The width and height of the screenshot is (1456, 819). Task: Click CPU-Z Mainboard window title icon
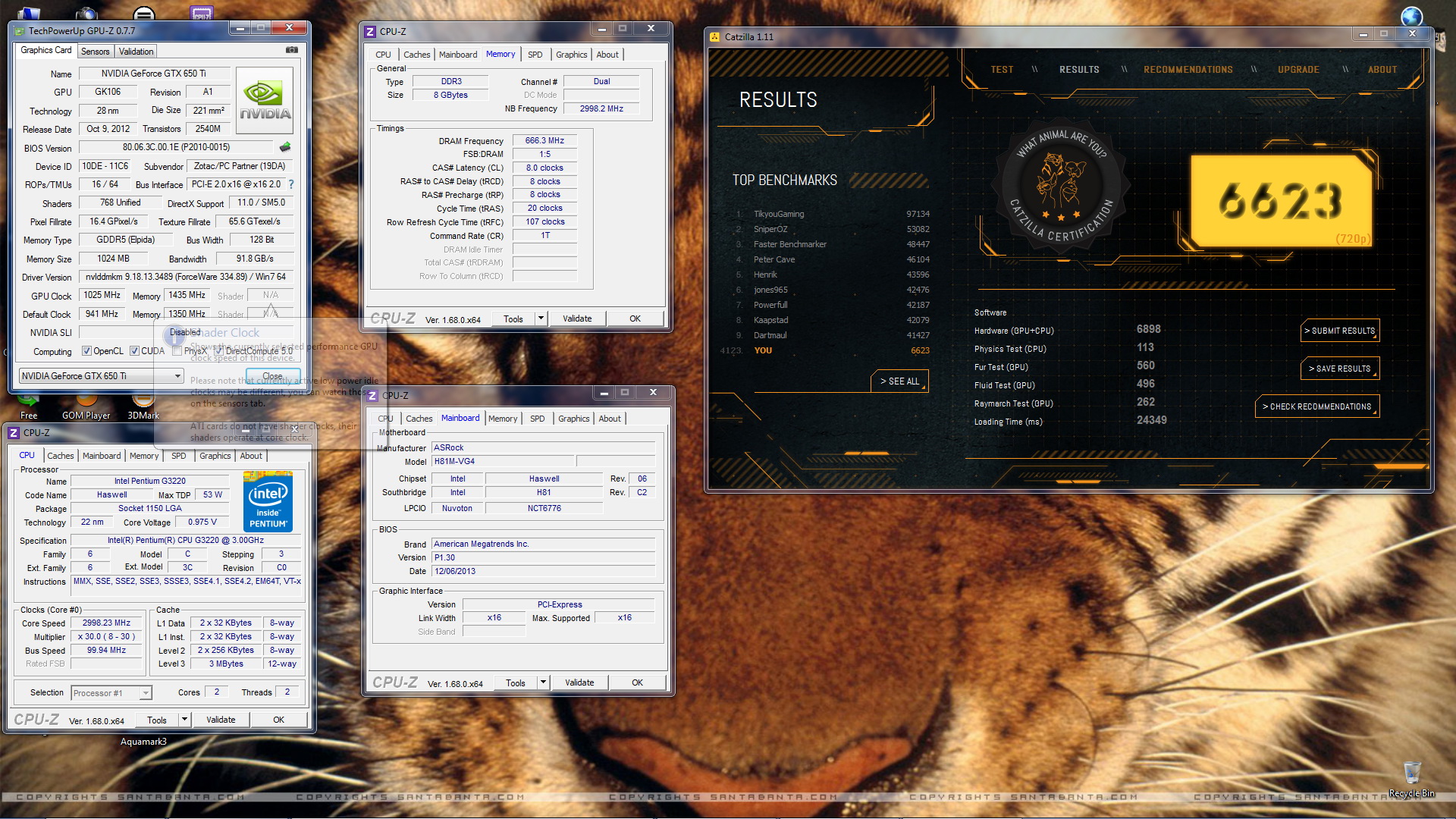coord(372,396)
